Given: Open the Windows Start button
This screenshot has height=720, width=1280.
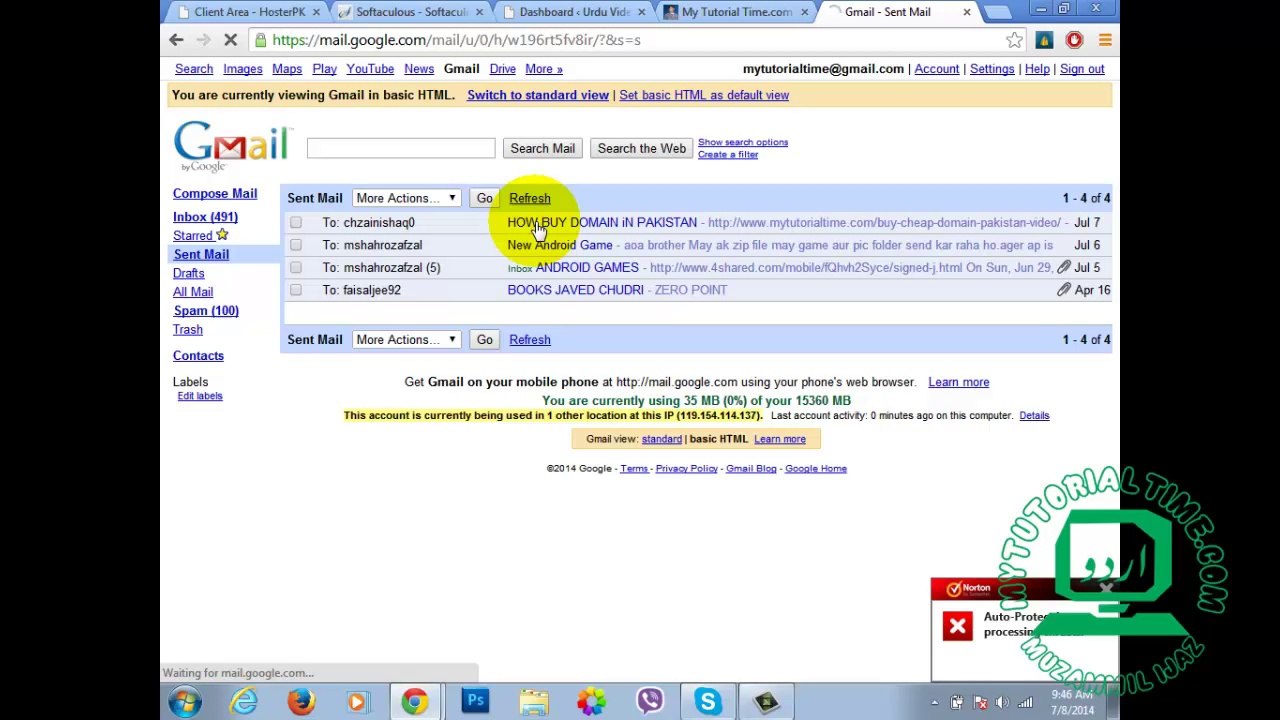Looking at the screenshot, I should point(185,701).
